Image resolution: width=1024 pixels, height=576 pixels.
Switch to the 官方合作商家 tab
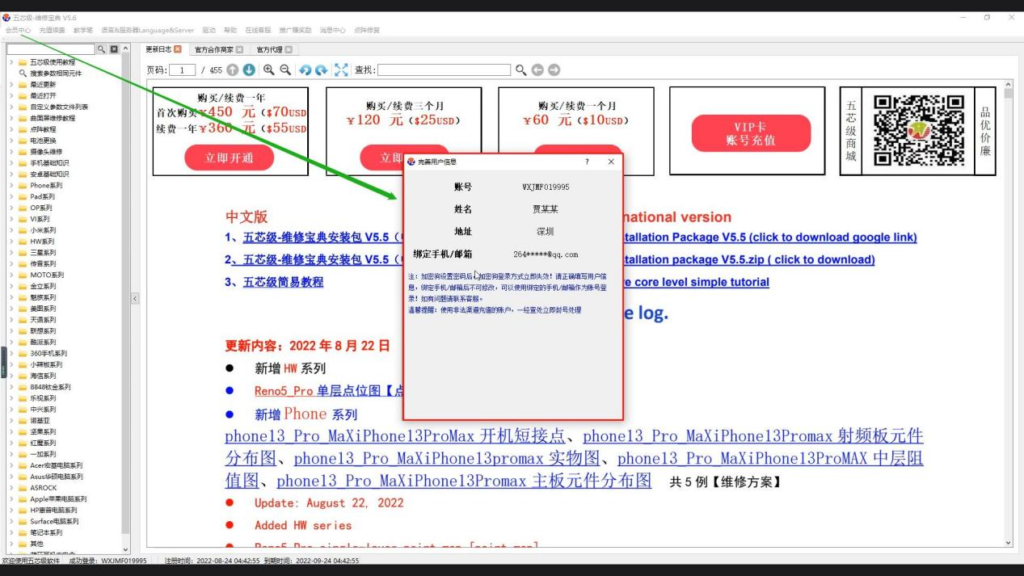click(214, 50)
